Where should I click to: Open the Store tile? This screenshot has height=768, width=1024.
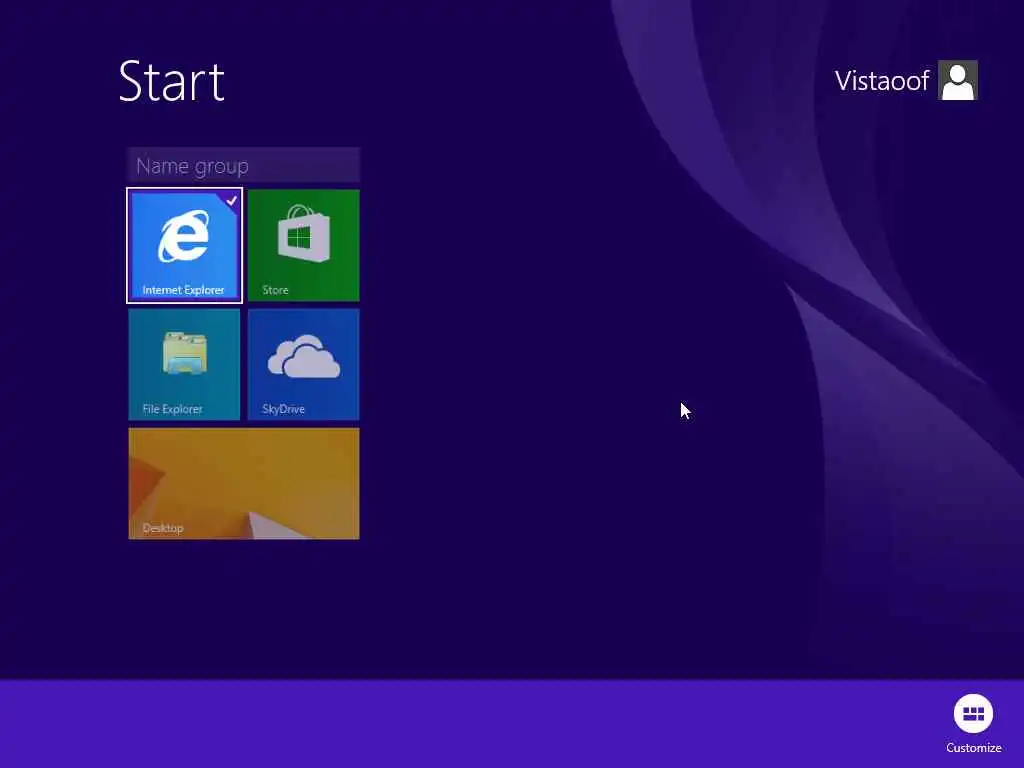[x=304, y=246]
